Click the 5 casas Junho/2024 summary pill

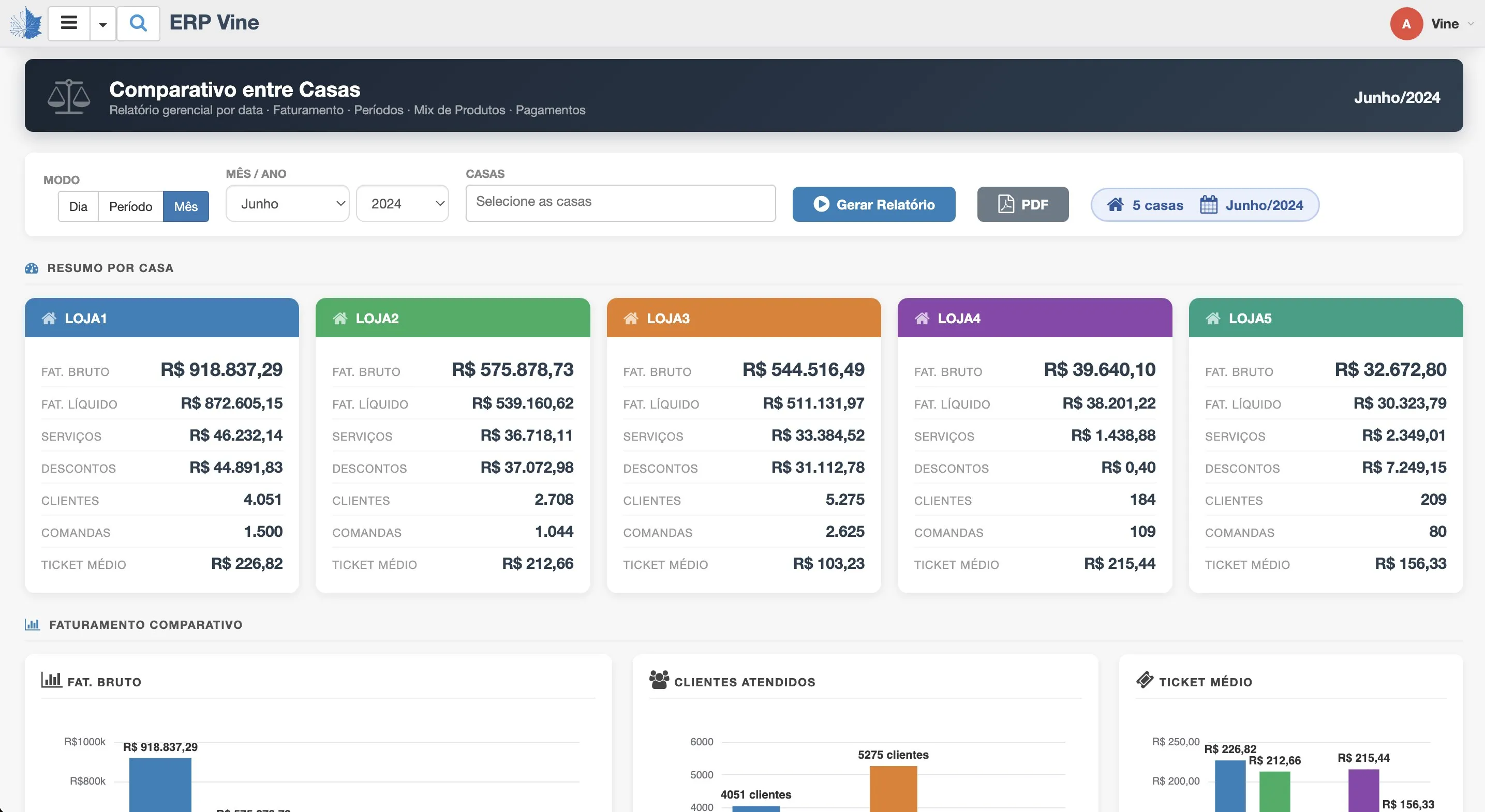coord(1205,205)
